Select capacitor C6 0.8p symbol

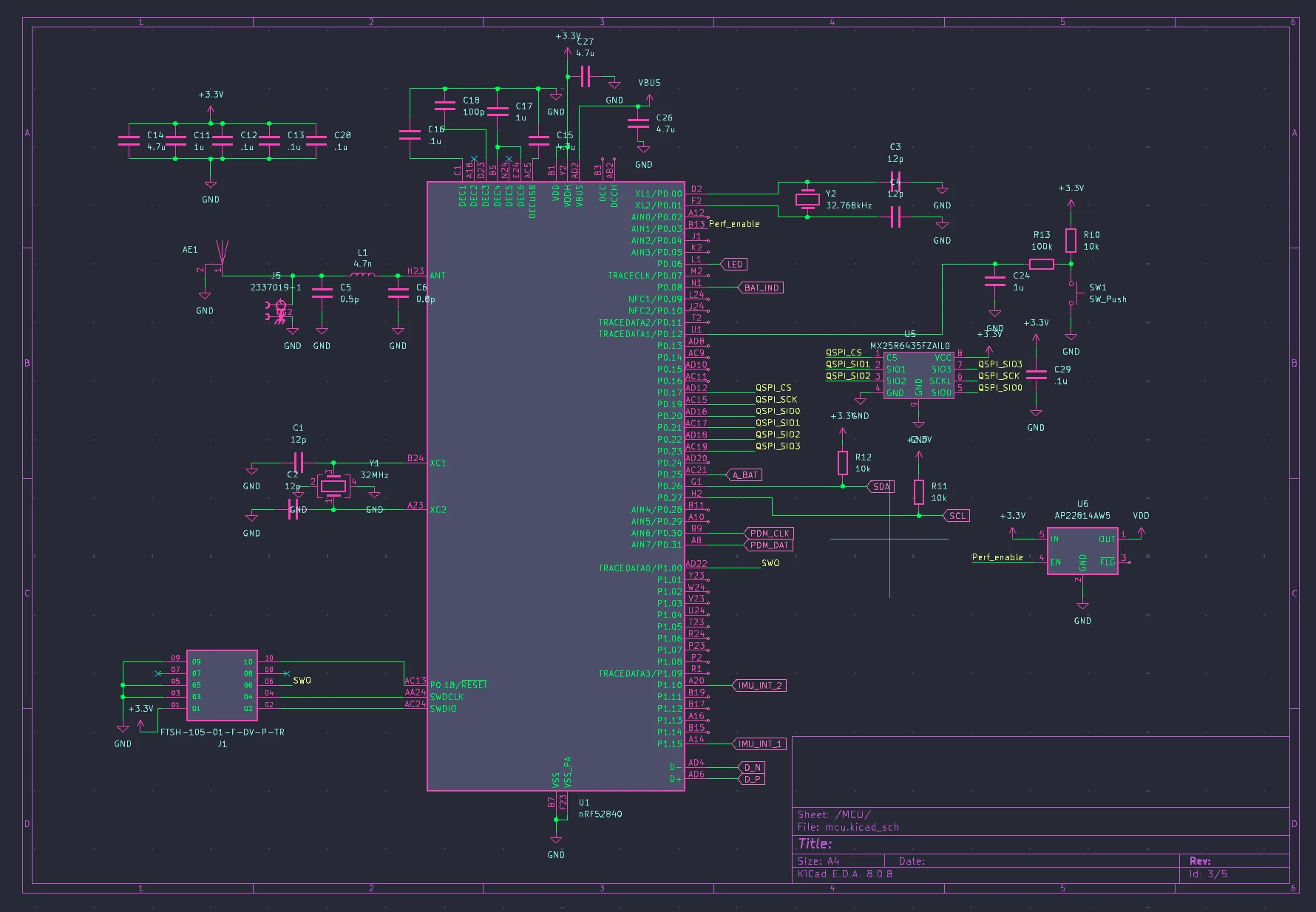coord(398,293)
